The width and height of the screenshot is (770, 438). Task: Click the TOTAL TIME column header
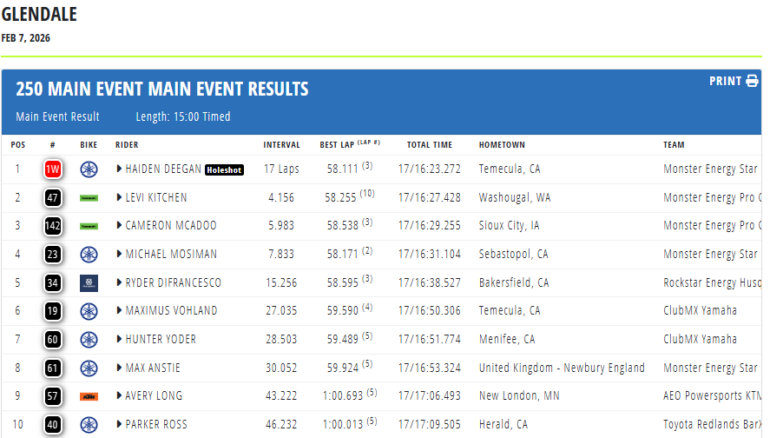point(429,144)
